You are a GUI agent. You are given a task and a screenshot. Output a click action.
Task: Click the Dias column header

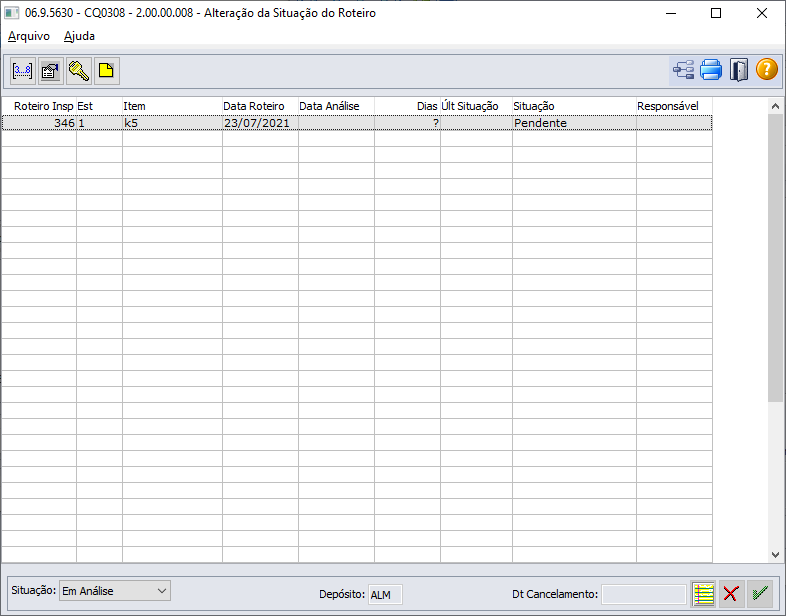[x=407, y=106]
